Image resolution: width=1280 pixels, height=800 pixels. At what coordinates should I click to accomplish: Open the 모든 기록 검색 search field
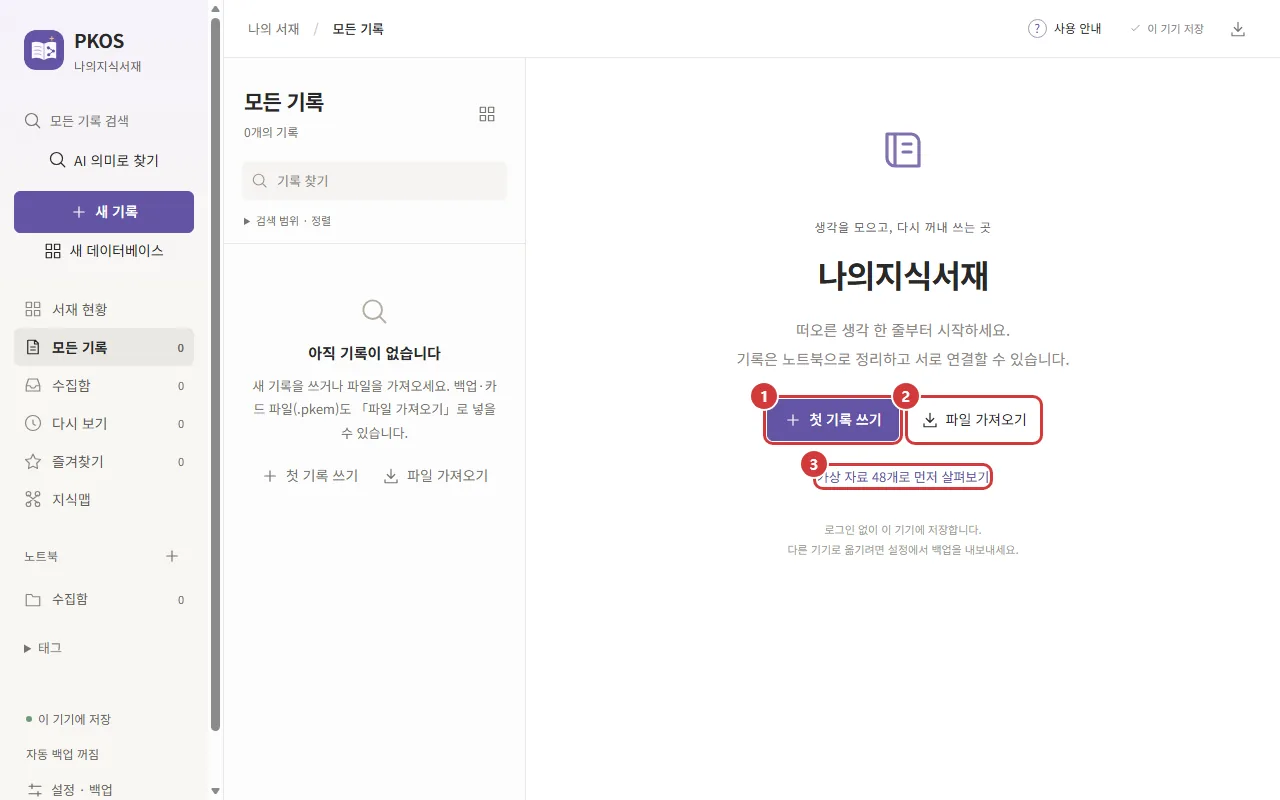point(104,121)
